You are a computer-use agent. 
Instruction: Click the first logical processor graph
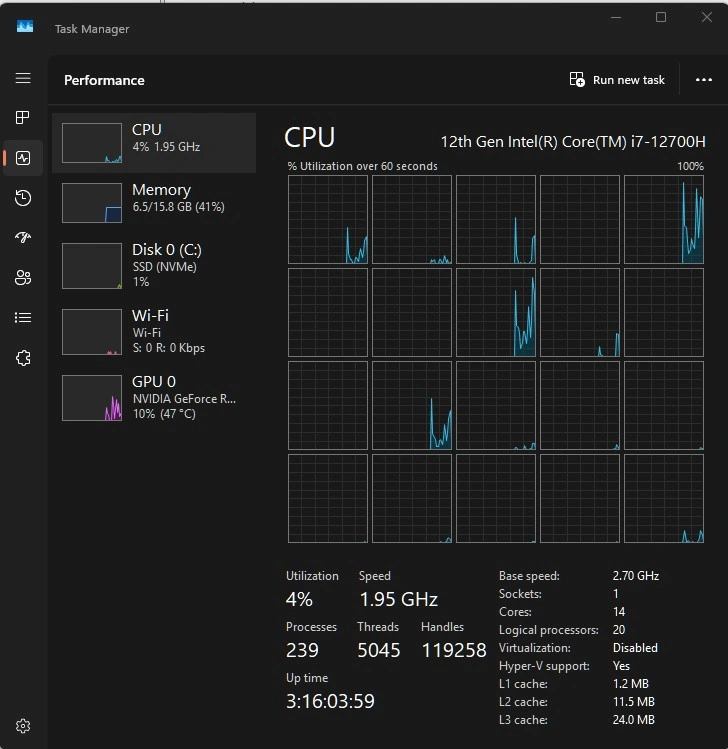coord(328,219)
